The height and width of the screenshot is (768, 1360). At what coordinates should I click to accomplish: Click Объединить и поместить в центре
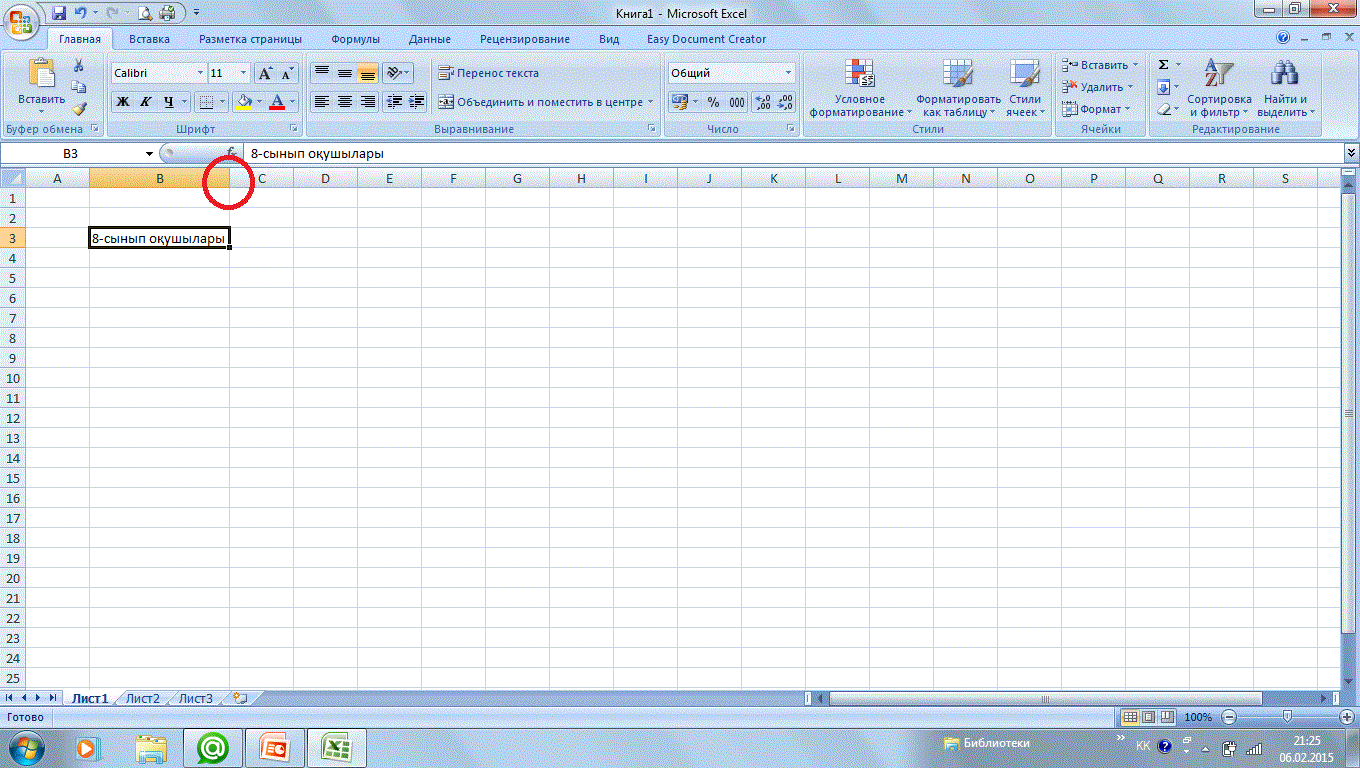pyautogui.click(x=545, y=102)
